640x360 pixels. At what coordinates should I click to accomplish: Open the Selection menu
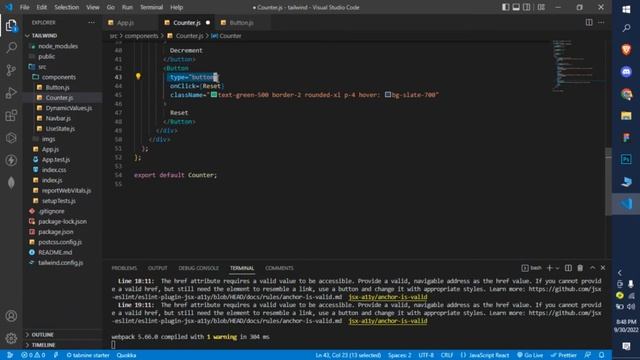click(67, 7)
